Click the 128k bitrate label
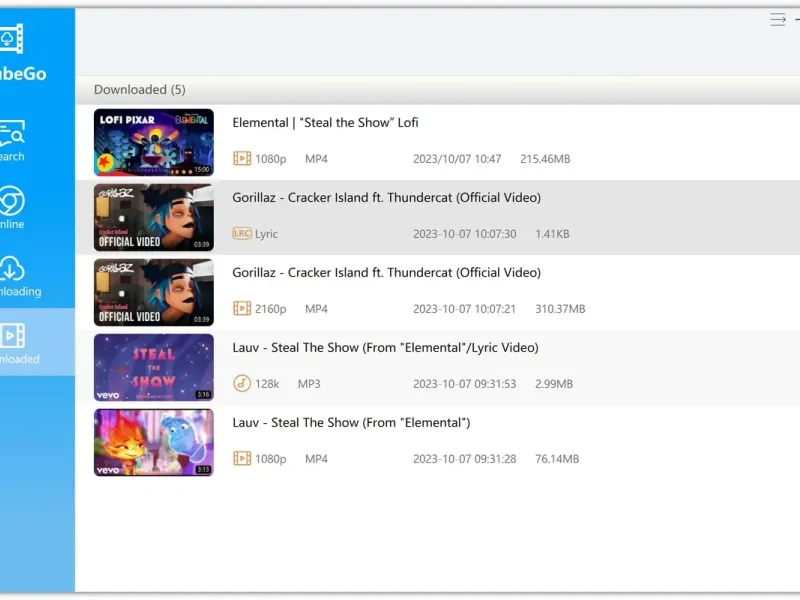This screenshot has height=600, width=800. (267, 384)
